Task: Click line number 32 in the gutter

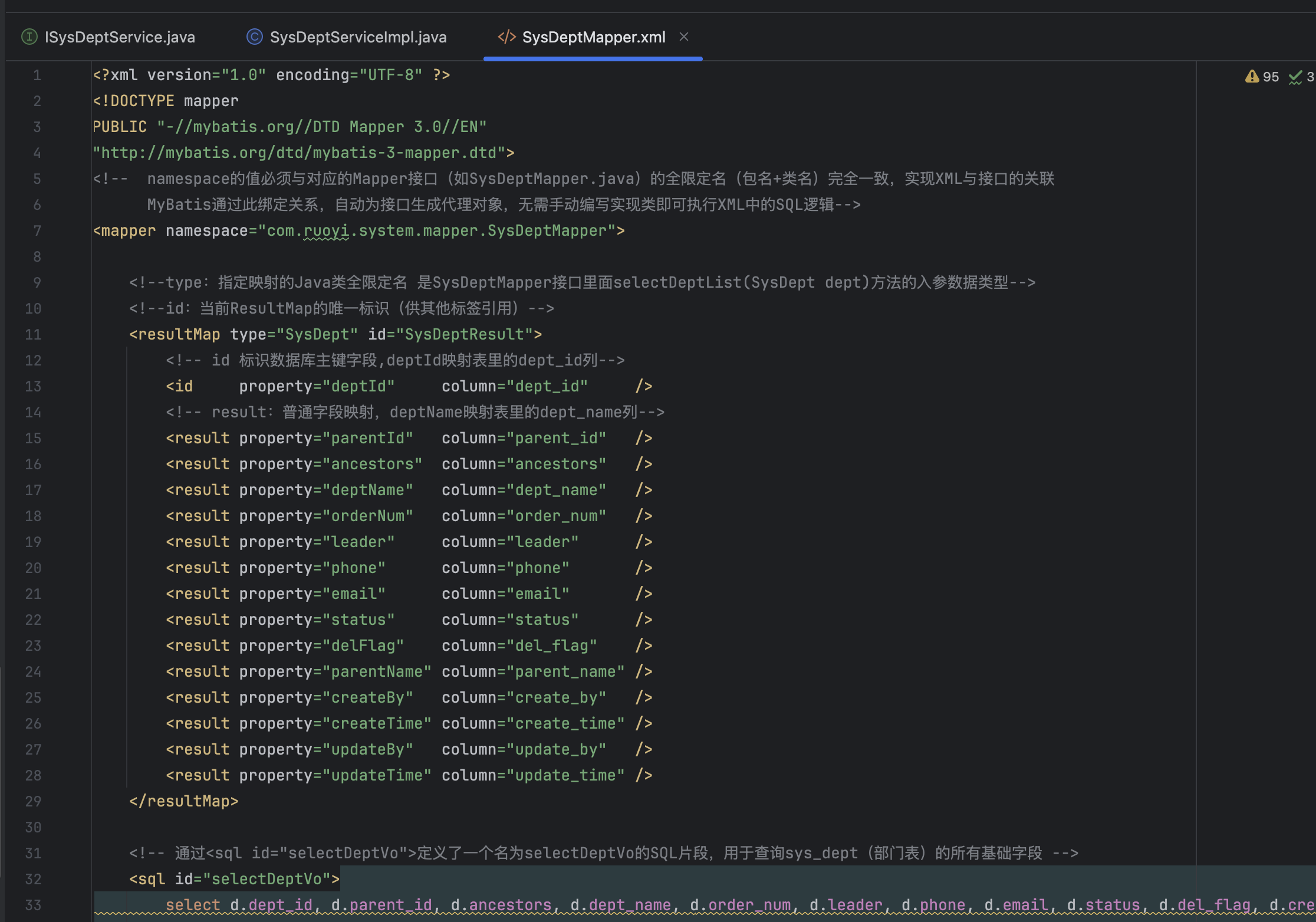Action: pos(33,879)
